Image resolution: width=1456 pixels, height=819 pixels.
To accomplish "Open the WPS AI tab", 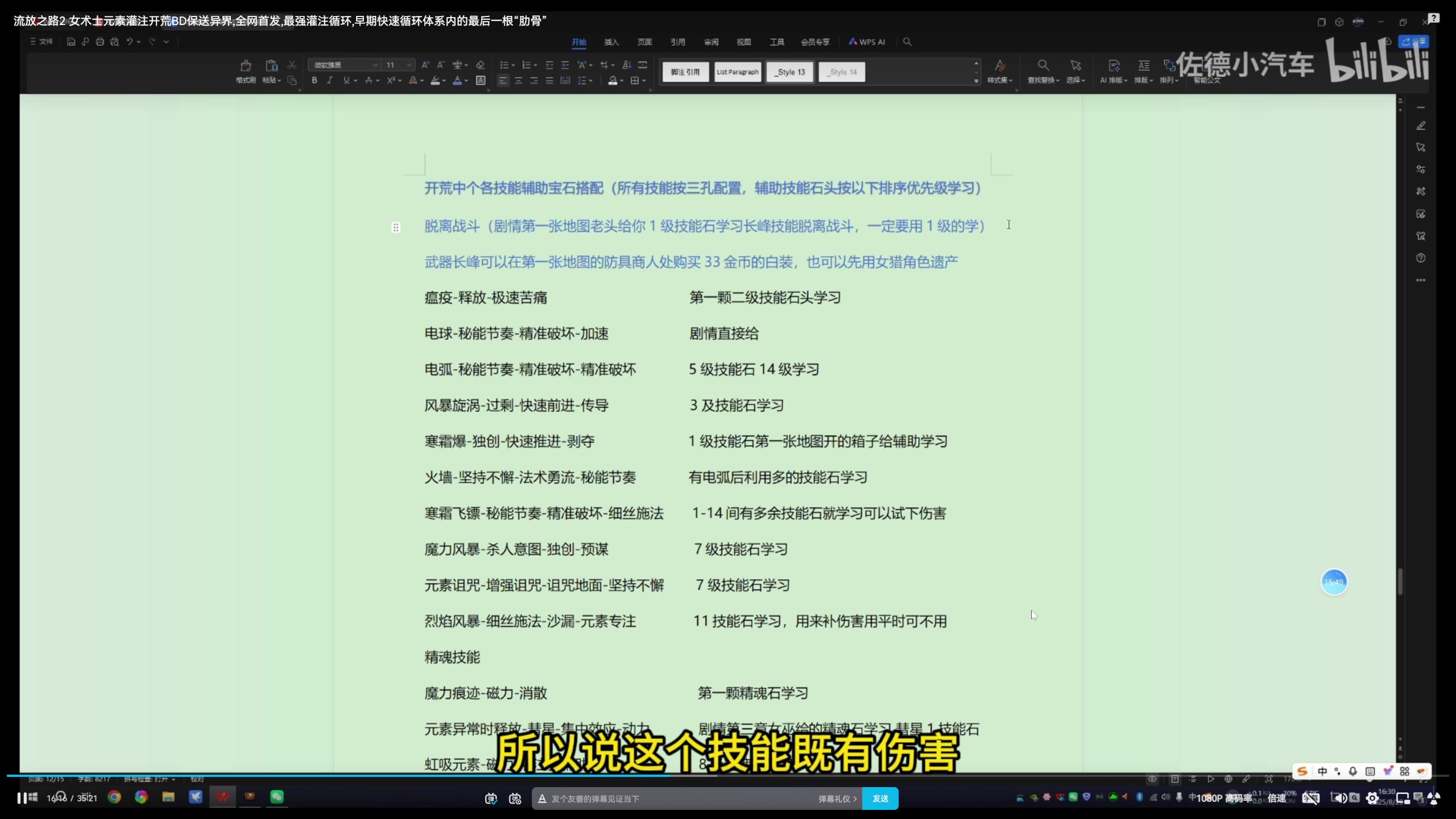I will tap(867, 42).
